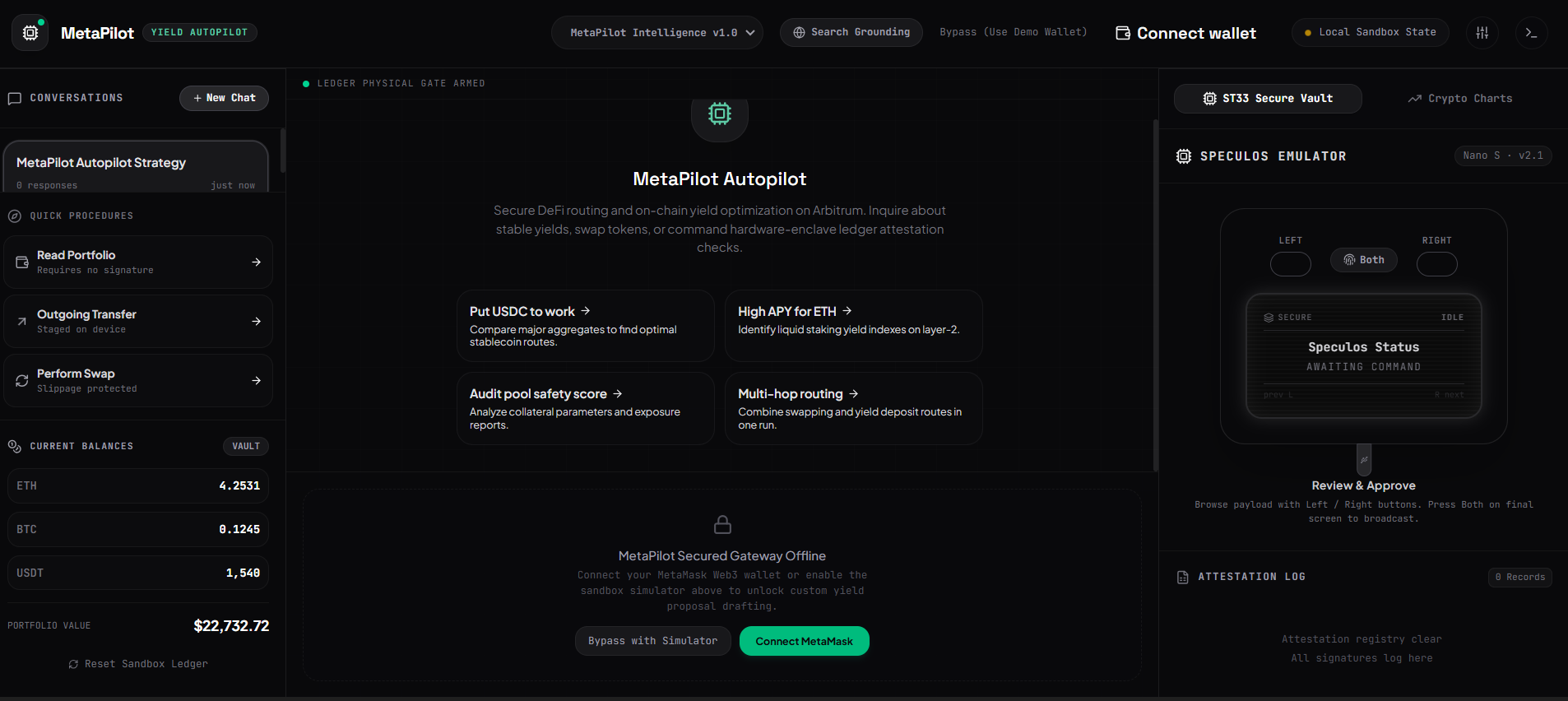Click the layers icon next to SECURE label
1568x701 pixels.
1269,318
